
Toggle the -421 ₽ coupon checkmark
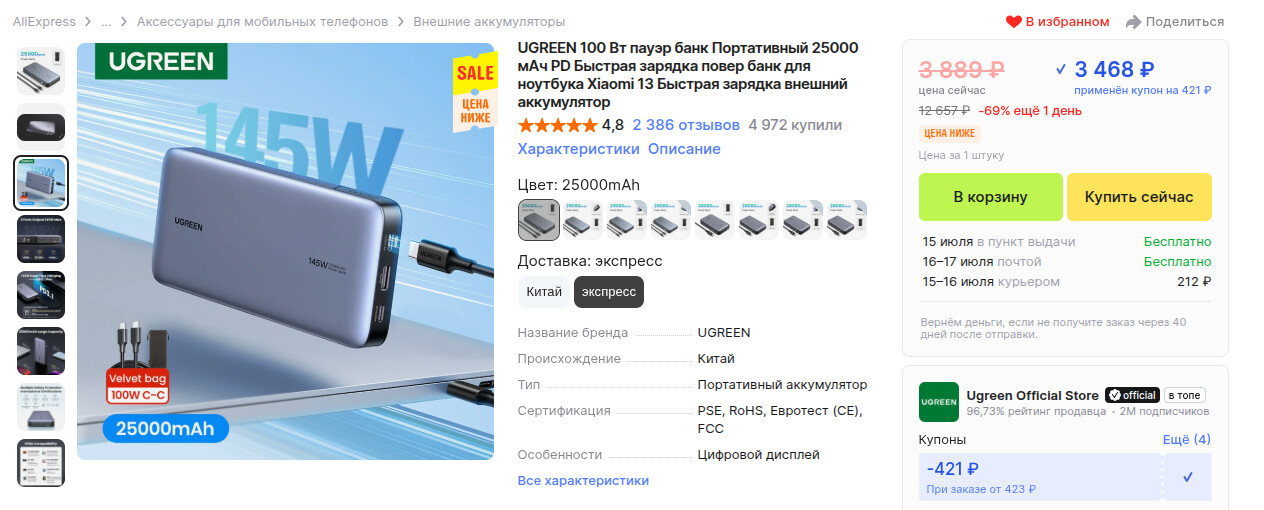(x=1188, y=477)
